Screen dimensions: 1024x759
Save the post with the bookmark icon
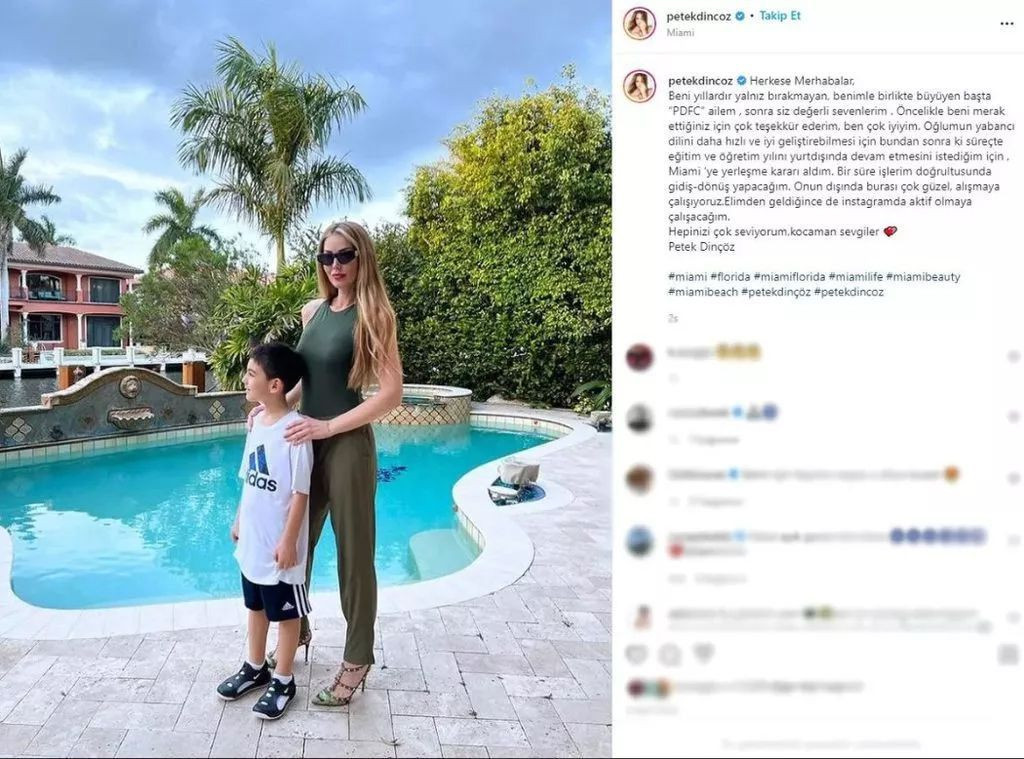coord(1009,654)
